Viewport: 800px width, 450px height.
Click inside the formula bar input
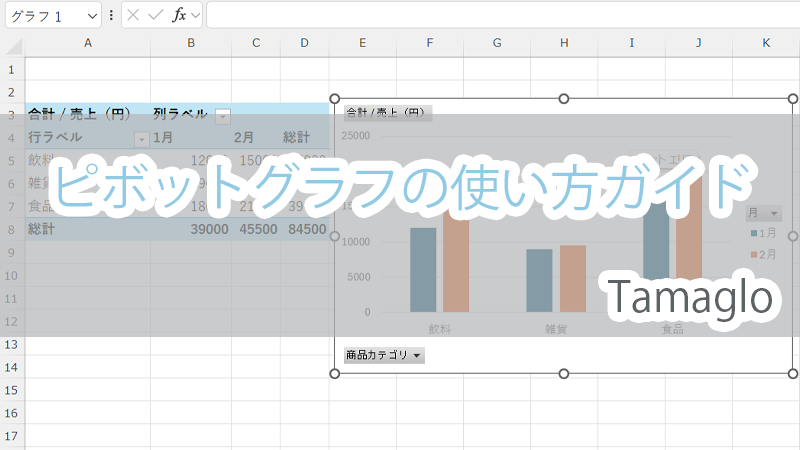click(500, 15)
